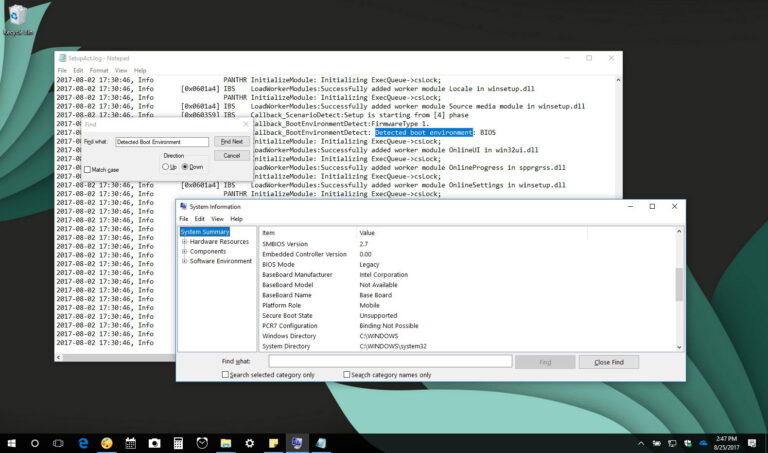Open the Windows Start menu
The height and width of the screenshot is (453, 768).
click(11, 443)
